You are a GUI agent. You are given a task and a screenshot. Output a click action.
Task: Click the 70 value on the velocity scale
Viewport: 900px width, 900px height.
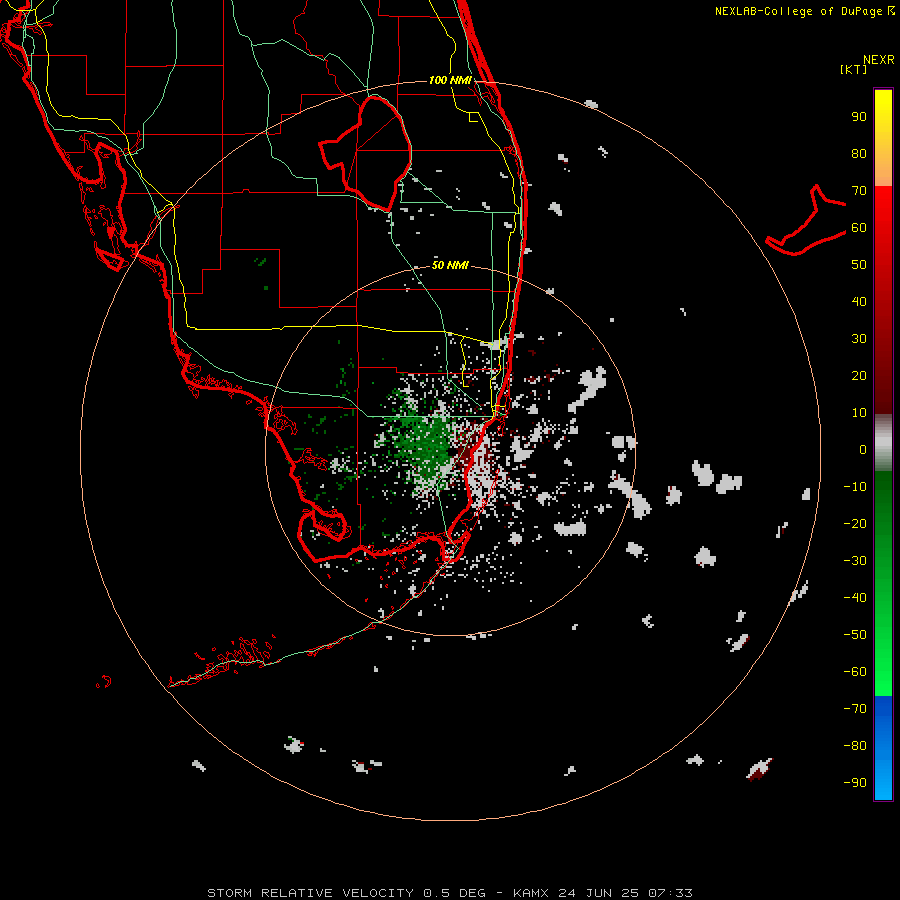[x=859, y=191]
